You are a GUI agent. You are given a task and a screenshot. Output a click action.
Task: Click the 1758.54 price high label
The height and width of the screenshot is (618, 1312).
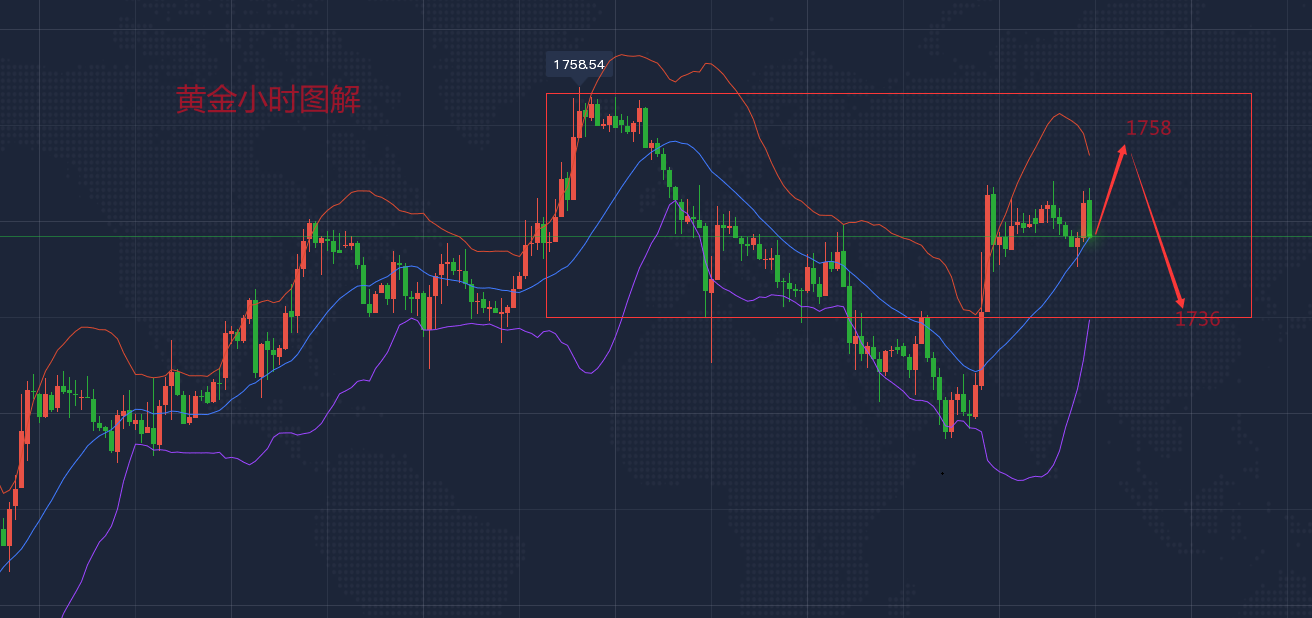pyautogui.click(x=579, y=65)
